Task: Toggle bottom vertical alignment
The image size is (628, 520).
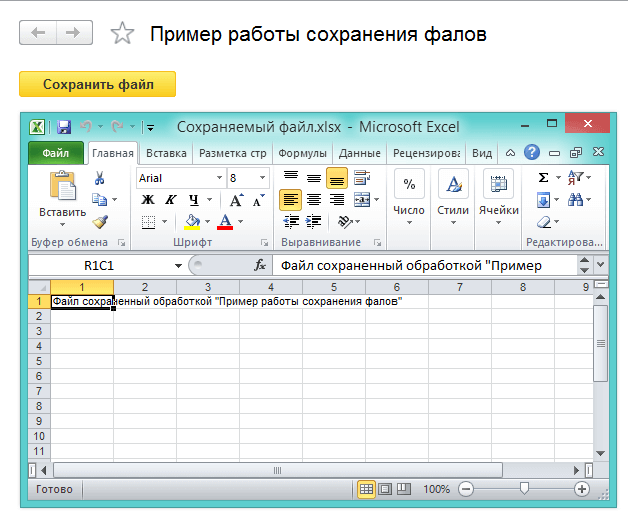Action: pos(337,178)
